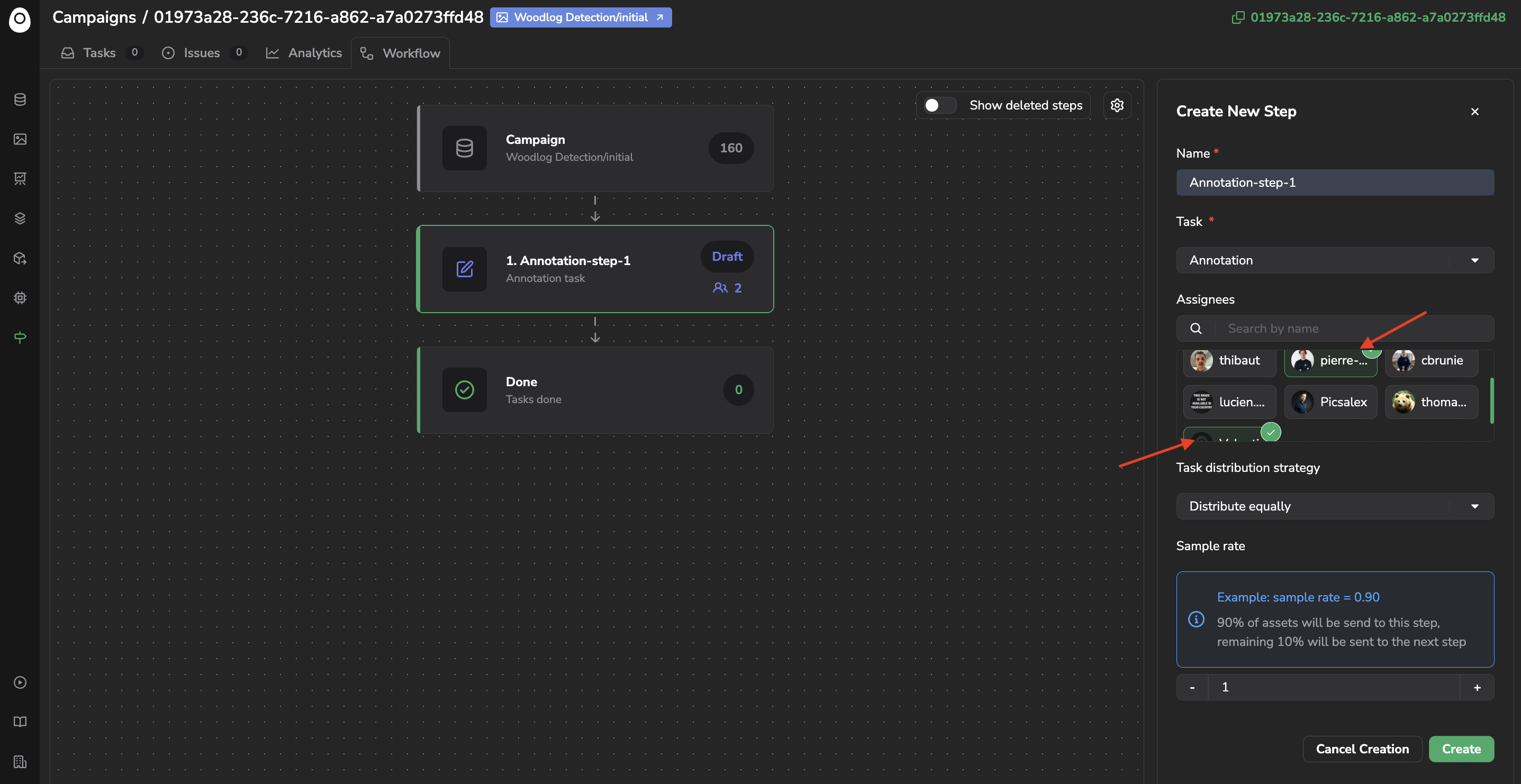Toggle Show deleted steps switch

[939, 105]
